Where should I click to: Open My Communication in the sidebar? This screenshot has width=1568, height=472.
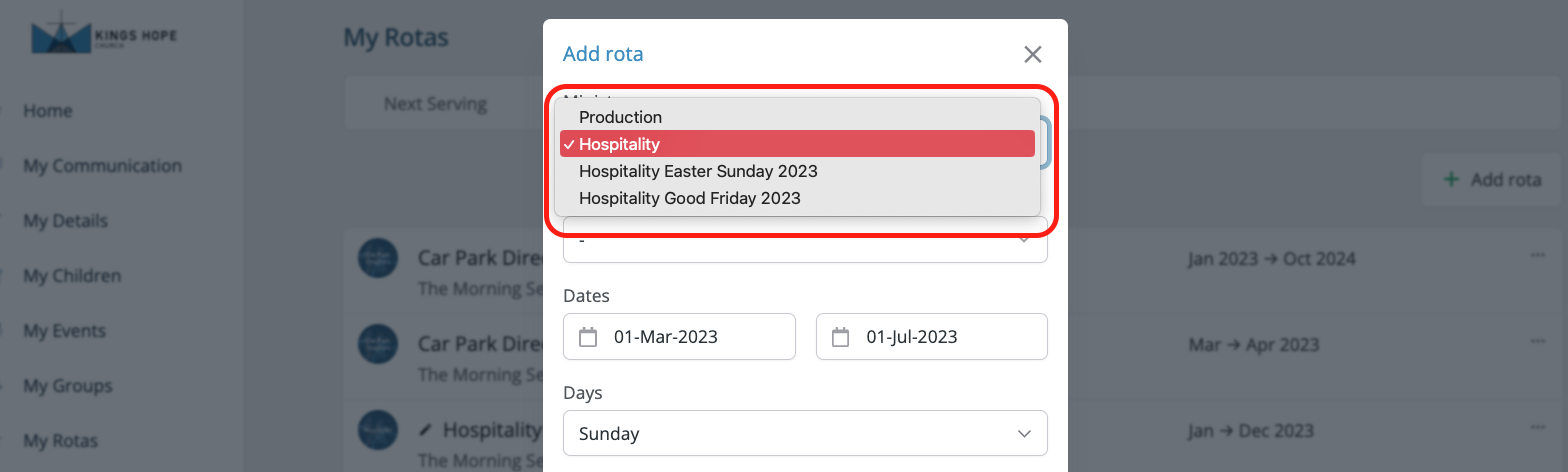[102, 166]
